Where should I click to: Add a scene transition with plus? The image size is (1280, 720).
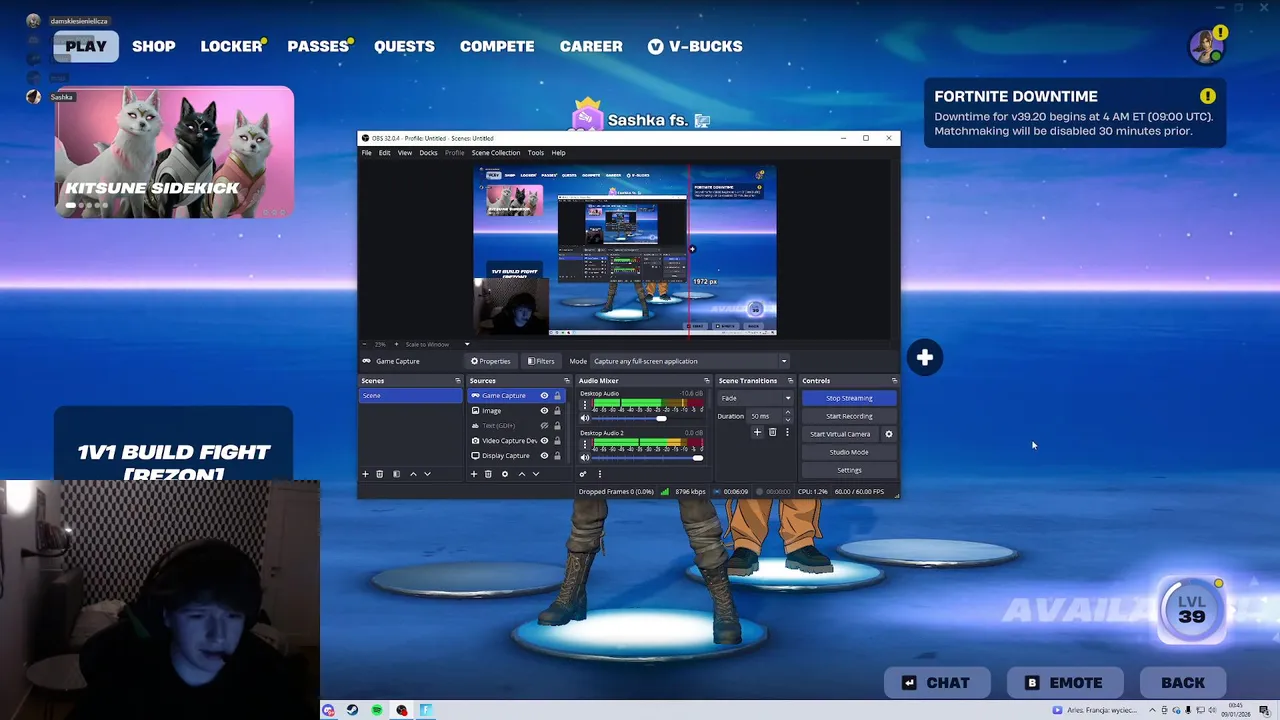point(757,433)
